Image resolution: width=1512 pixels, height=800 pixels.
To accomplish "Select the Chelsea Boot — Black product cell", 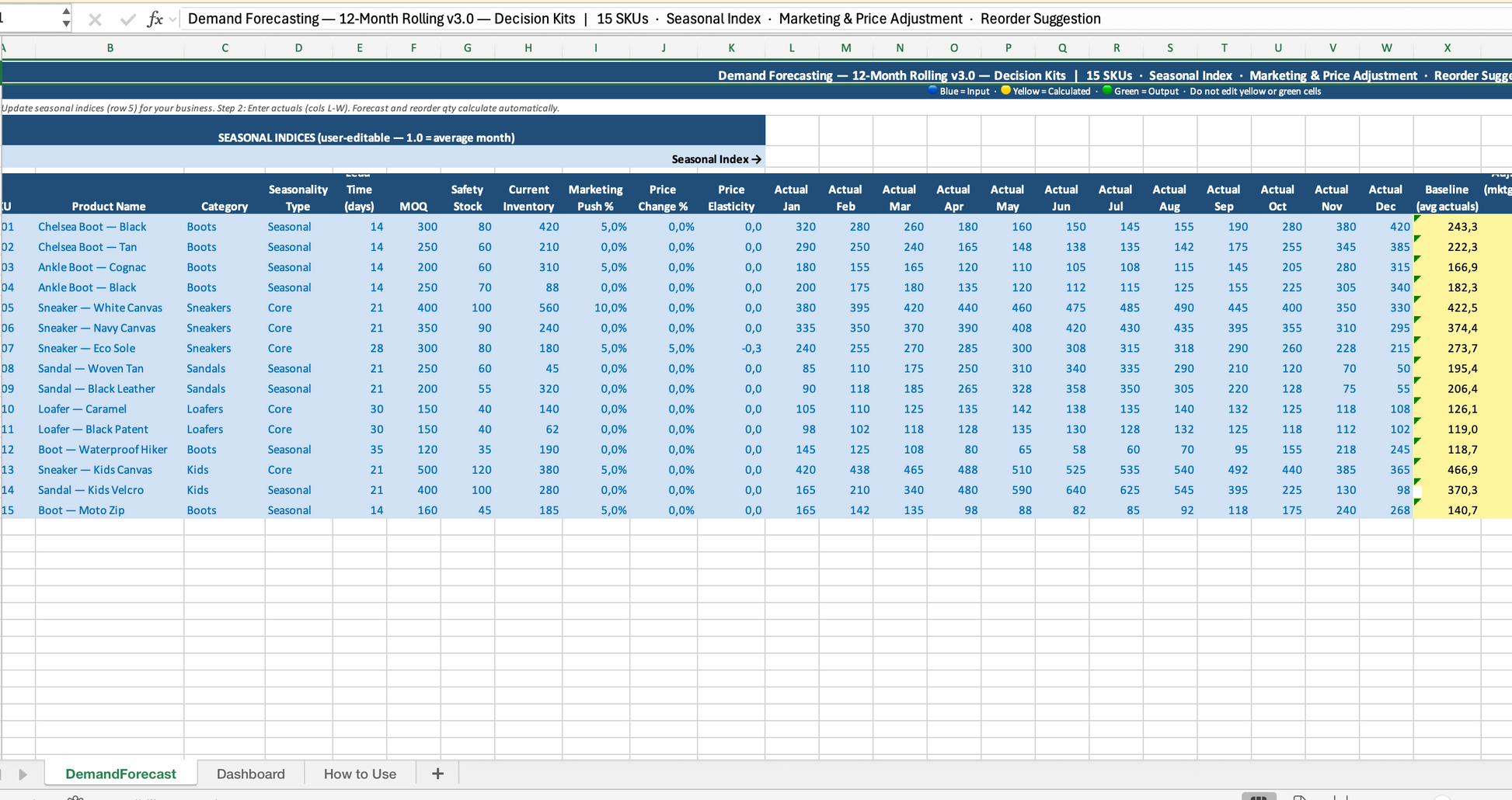I will pos(92,227).
